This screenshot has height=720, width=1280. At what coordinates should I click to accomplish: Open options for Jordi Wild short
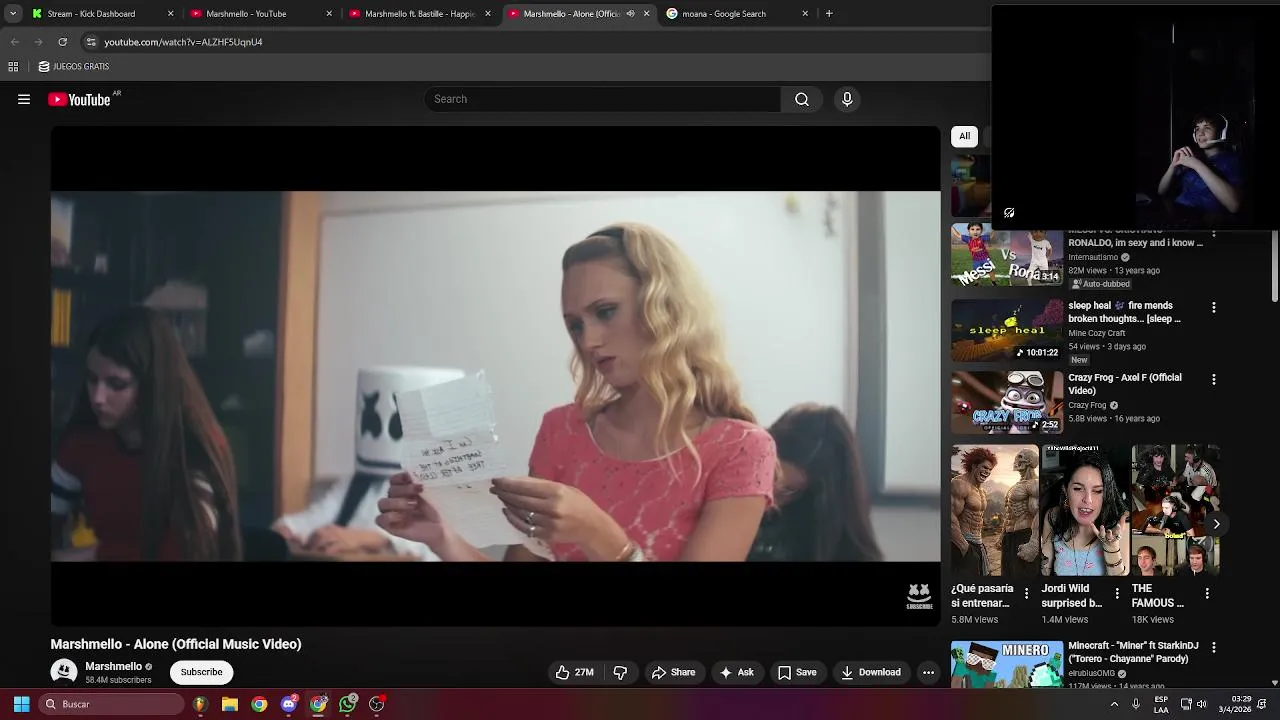point(1117,593)
